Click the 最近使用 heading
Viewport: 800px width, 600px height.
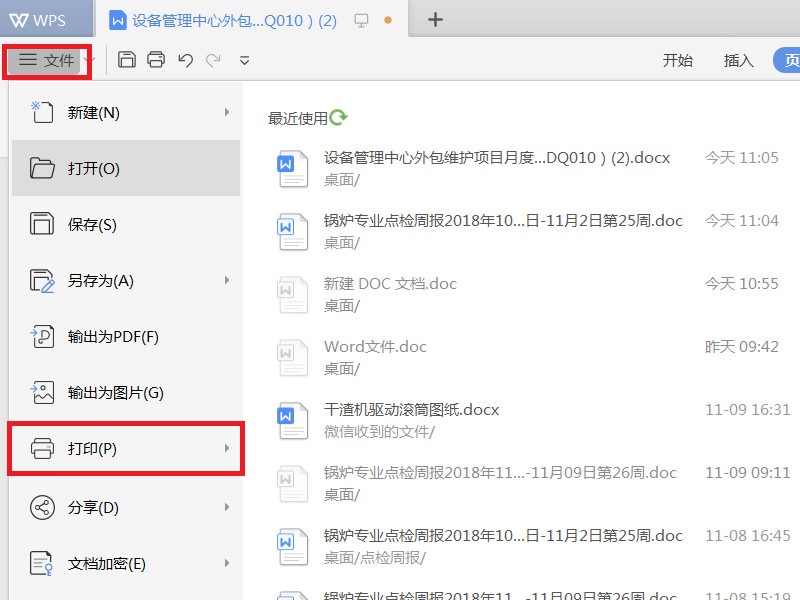pyautogui.click(x=298, y=118)
